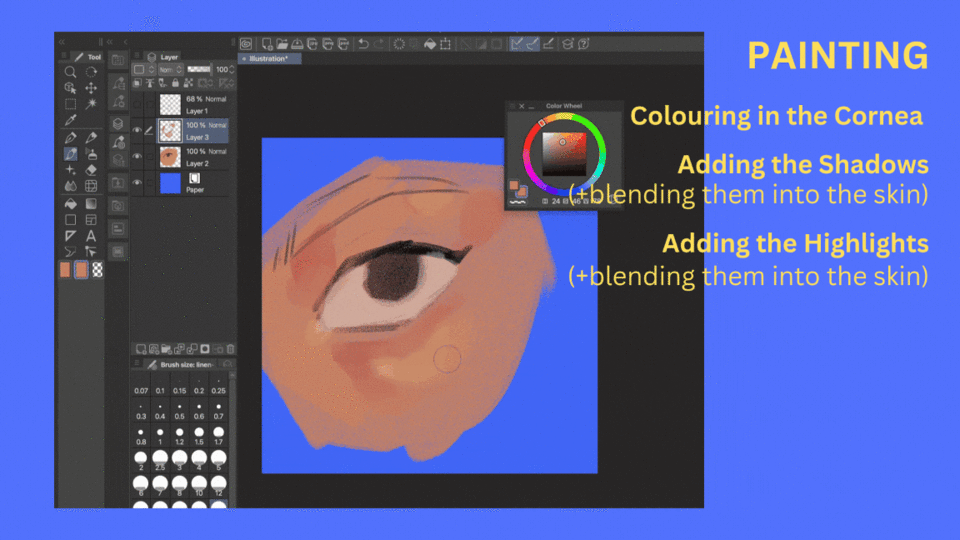Open the layer blending mode dropdown
This screenshot has width=960, height=540.
pyautogui.click(x=171, y=70)
